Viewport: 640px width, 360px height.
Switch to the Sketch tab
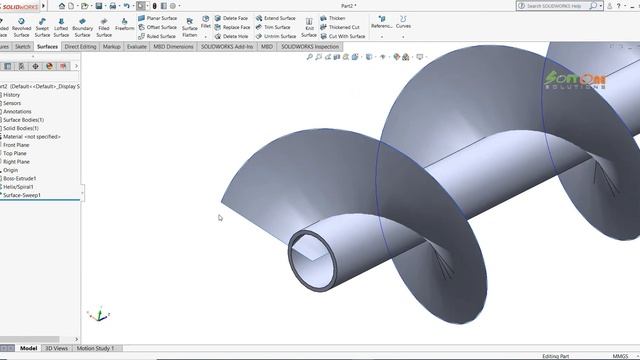pos(22,47)
